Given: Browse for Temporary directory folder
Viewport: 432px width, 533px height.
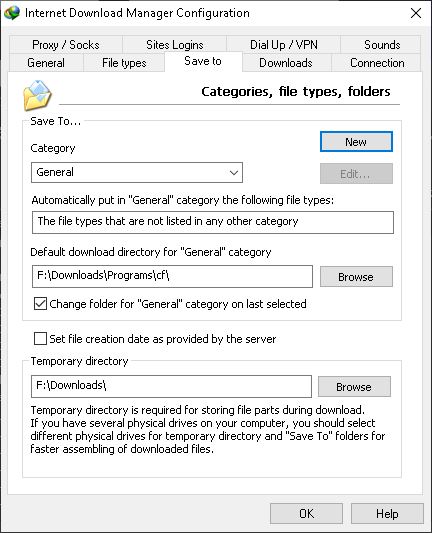Looking at the screenshot, I should (x=354, y=386).
